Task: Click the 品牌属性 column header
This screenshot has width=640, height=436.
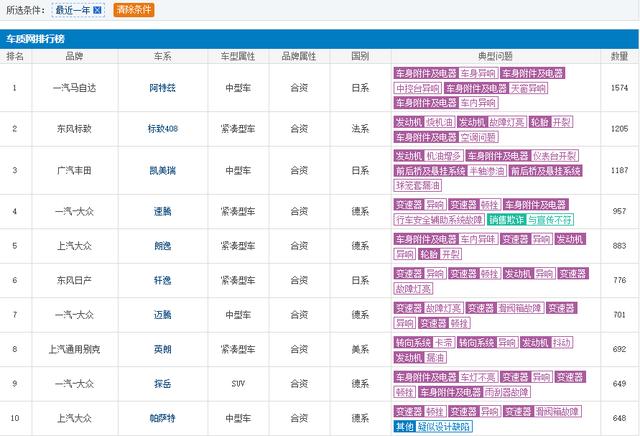Action: [299, 56]
